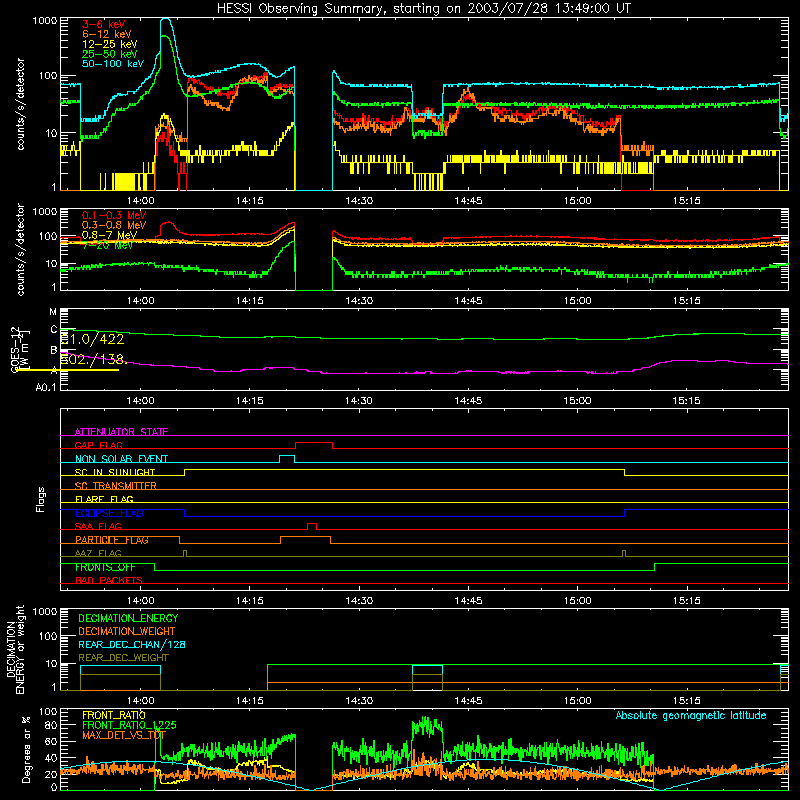Select the SC_IN_SUNLIGHT flag label
800x800 pixels.
pos(115,472)
